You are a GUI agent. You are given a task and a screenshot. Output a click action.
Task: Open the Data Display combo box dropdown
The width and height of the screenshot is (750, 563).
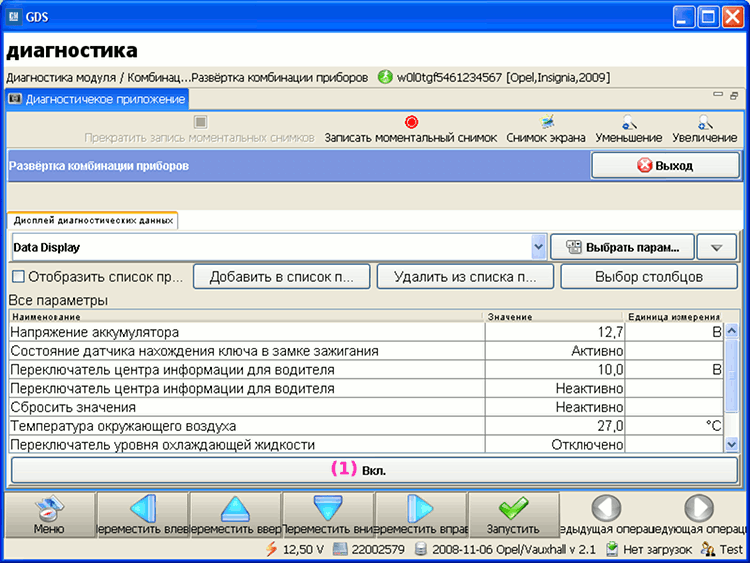(x=539, y=247)
